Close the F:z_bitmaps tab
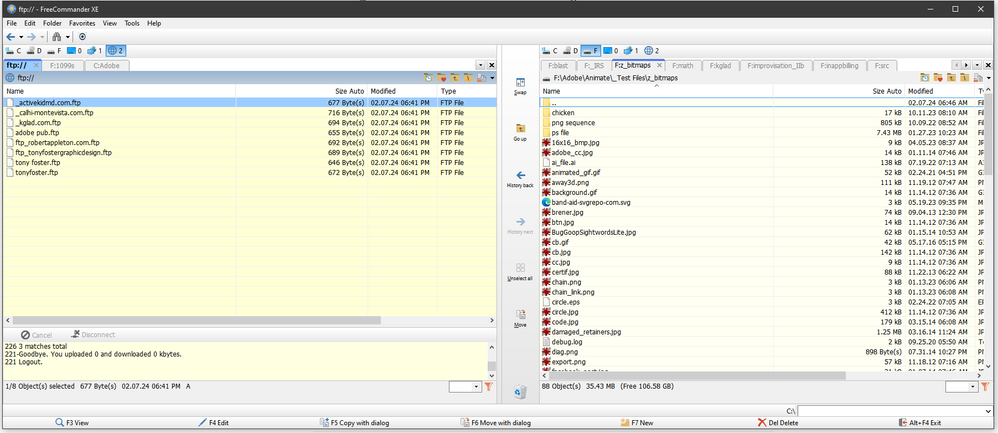This screenshot has height=433, width=998. pos(659,65)
